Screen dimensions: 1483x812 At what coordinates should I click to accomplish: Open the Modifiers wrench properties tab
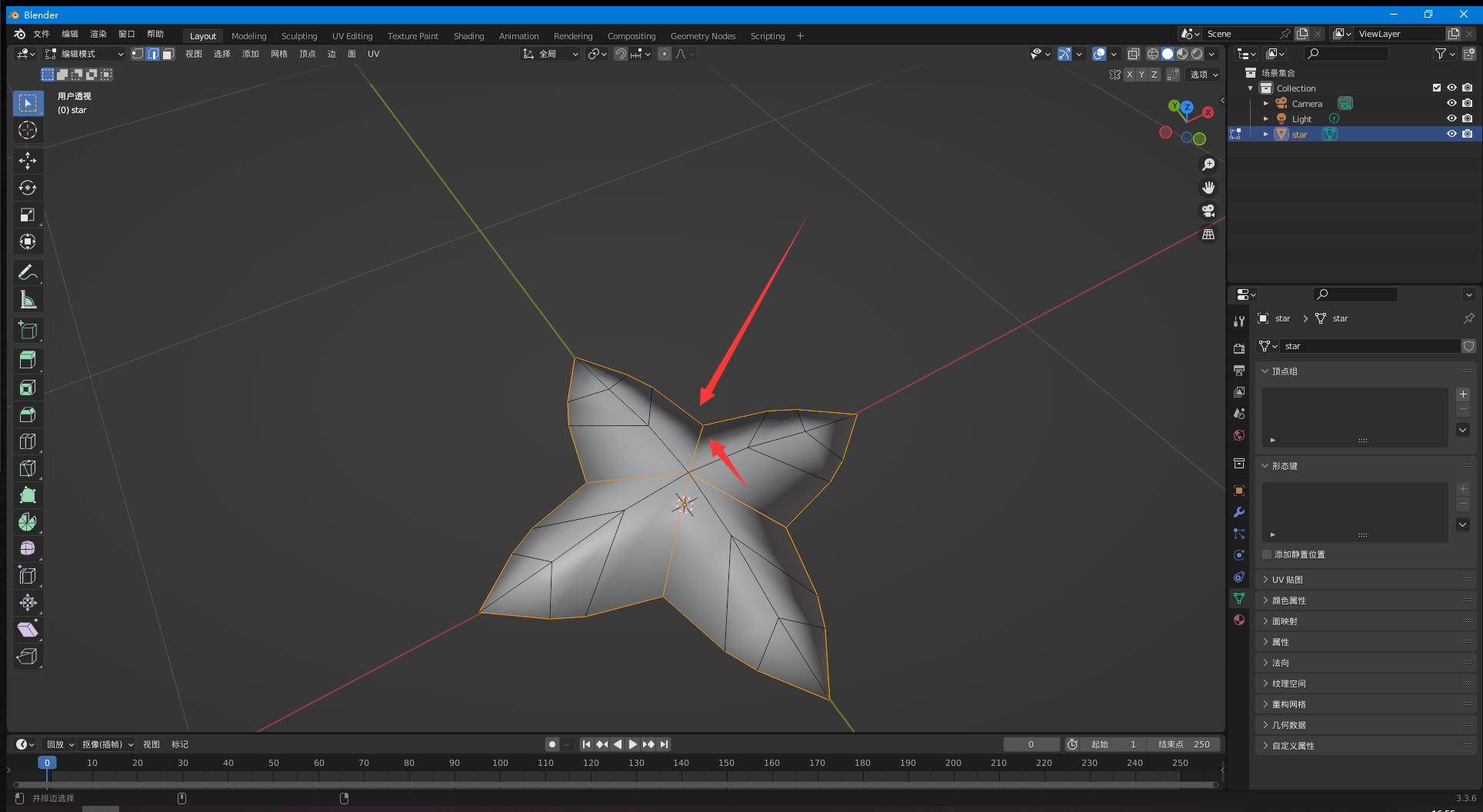(x=1238, y=512)
